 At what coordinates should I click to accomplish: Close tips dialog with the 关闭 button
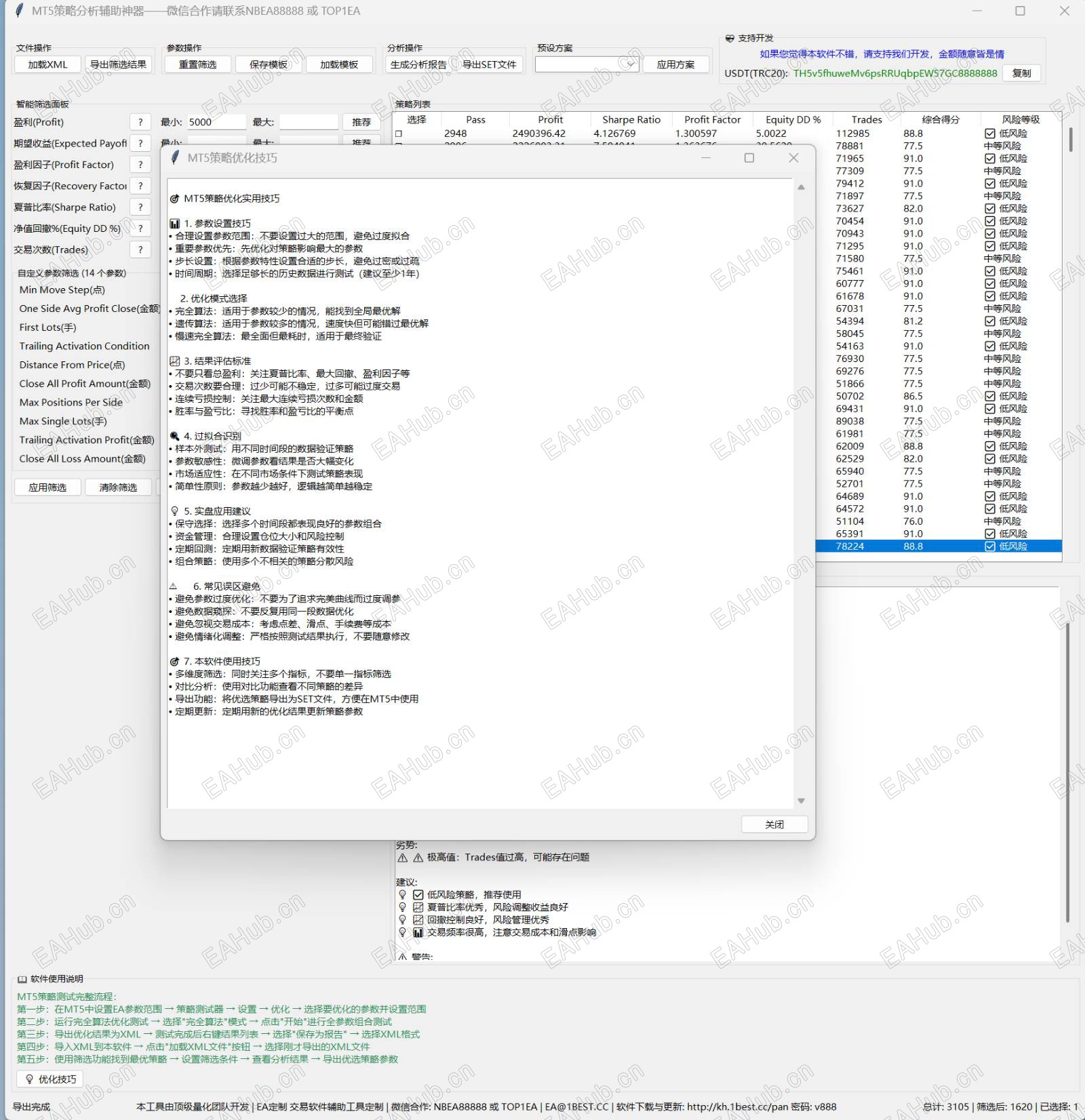(x=774, y=824)
